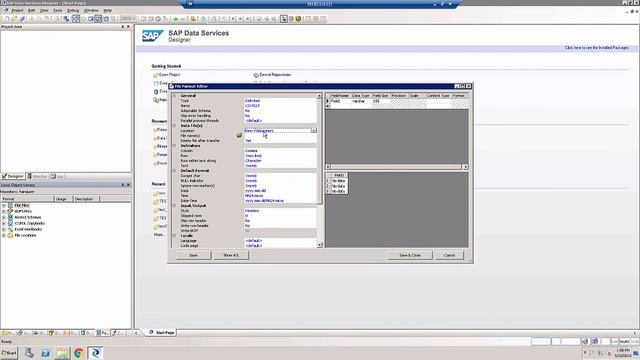Select the Formats tab in object library
The height and width of the screenshot is (360, 640).
[x=102, y=333]
